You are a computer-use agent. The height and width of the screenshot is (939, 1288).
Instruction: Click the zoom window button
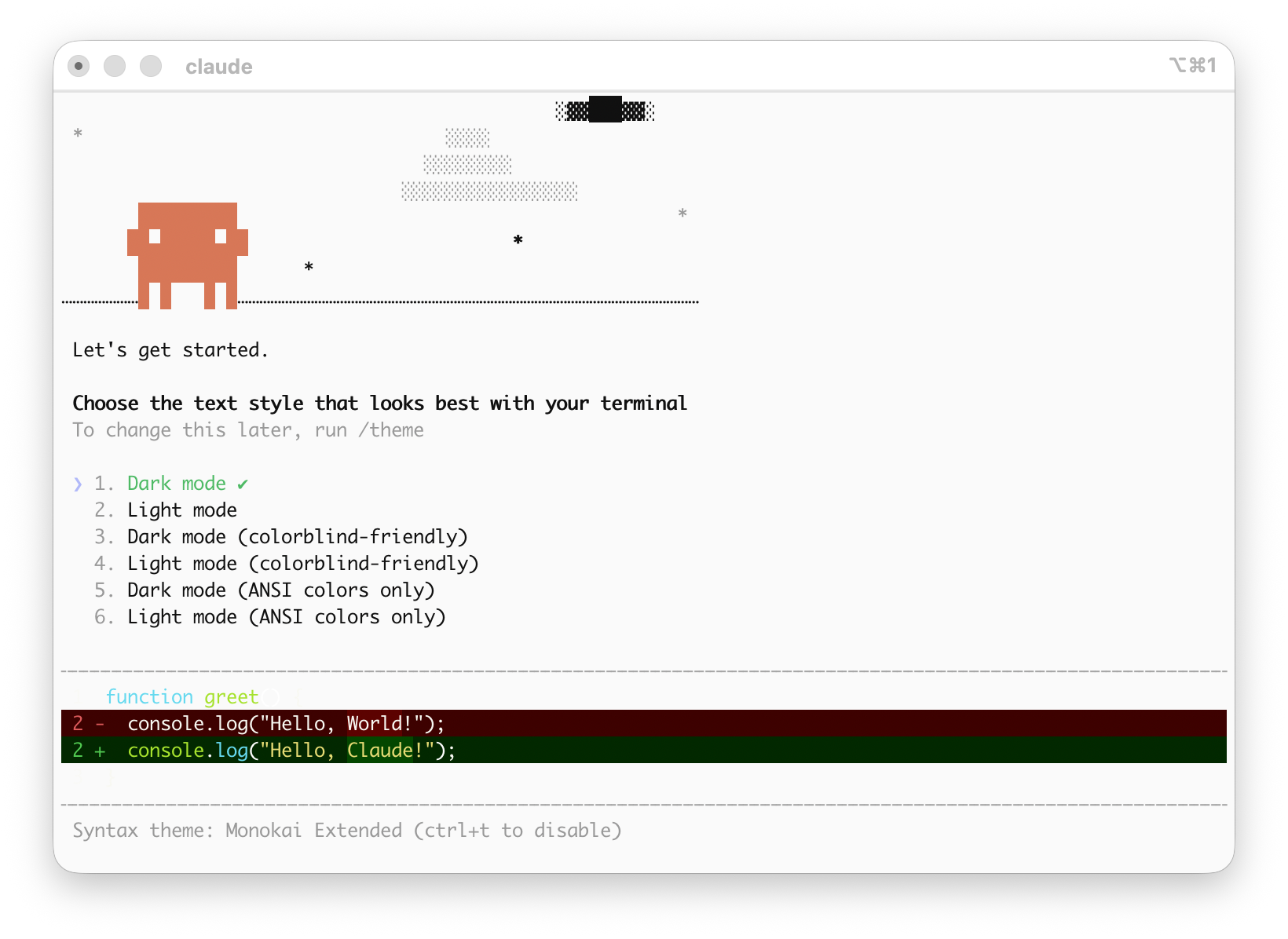pyautogui.click(x=151, y=66)
